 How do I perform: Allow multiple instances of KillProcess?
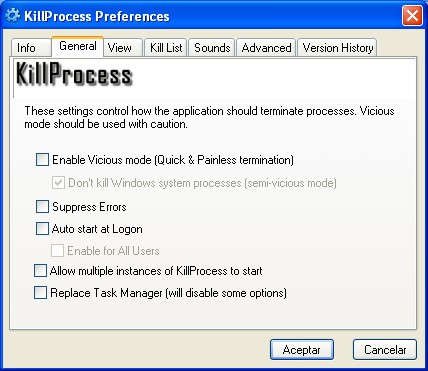click(40, 271)
